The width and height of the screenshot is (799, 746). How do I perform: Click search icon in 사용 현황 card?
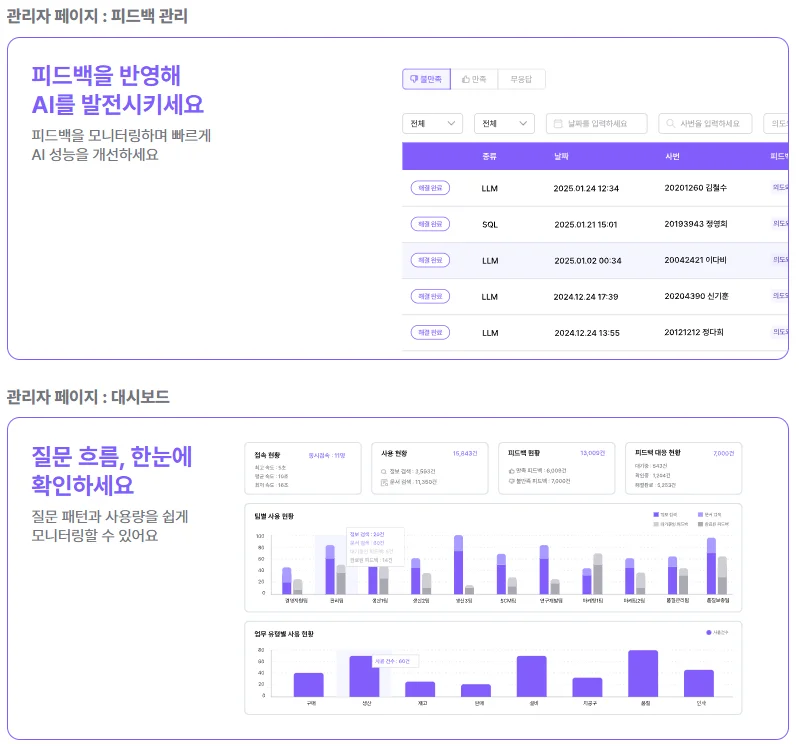[384, 472]
